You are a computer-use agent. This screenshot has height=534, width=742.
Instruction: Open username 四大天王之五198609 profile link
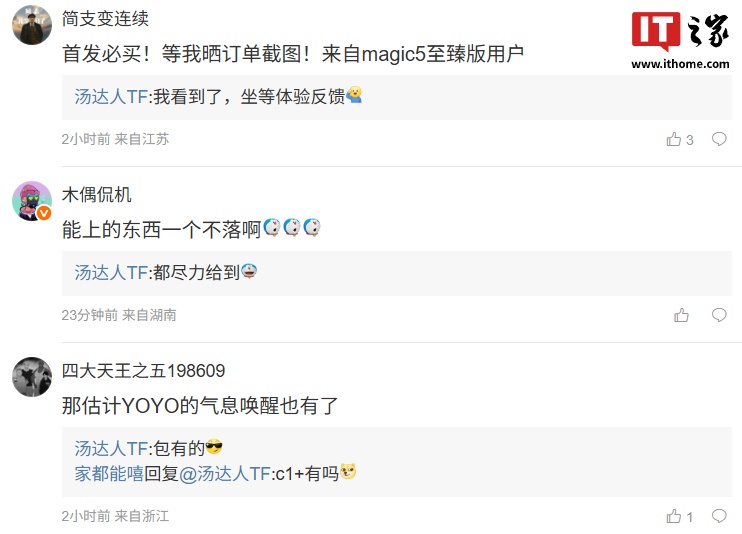point(143,371)
